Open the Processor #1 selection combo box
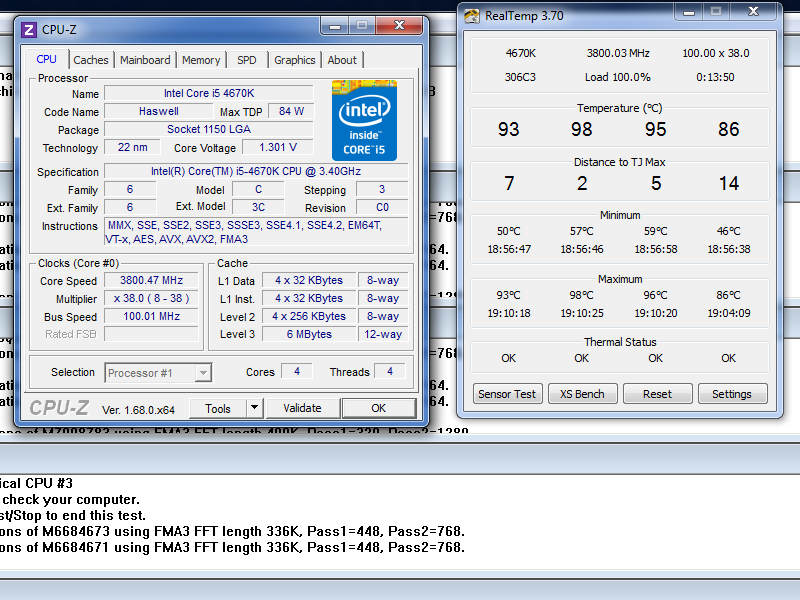The width and height of the screenshot is (800, 600). coord(158,373)
